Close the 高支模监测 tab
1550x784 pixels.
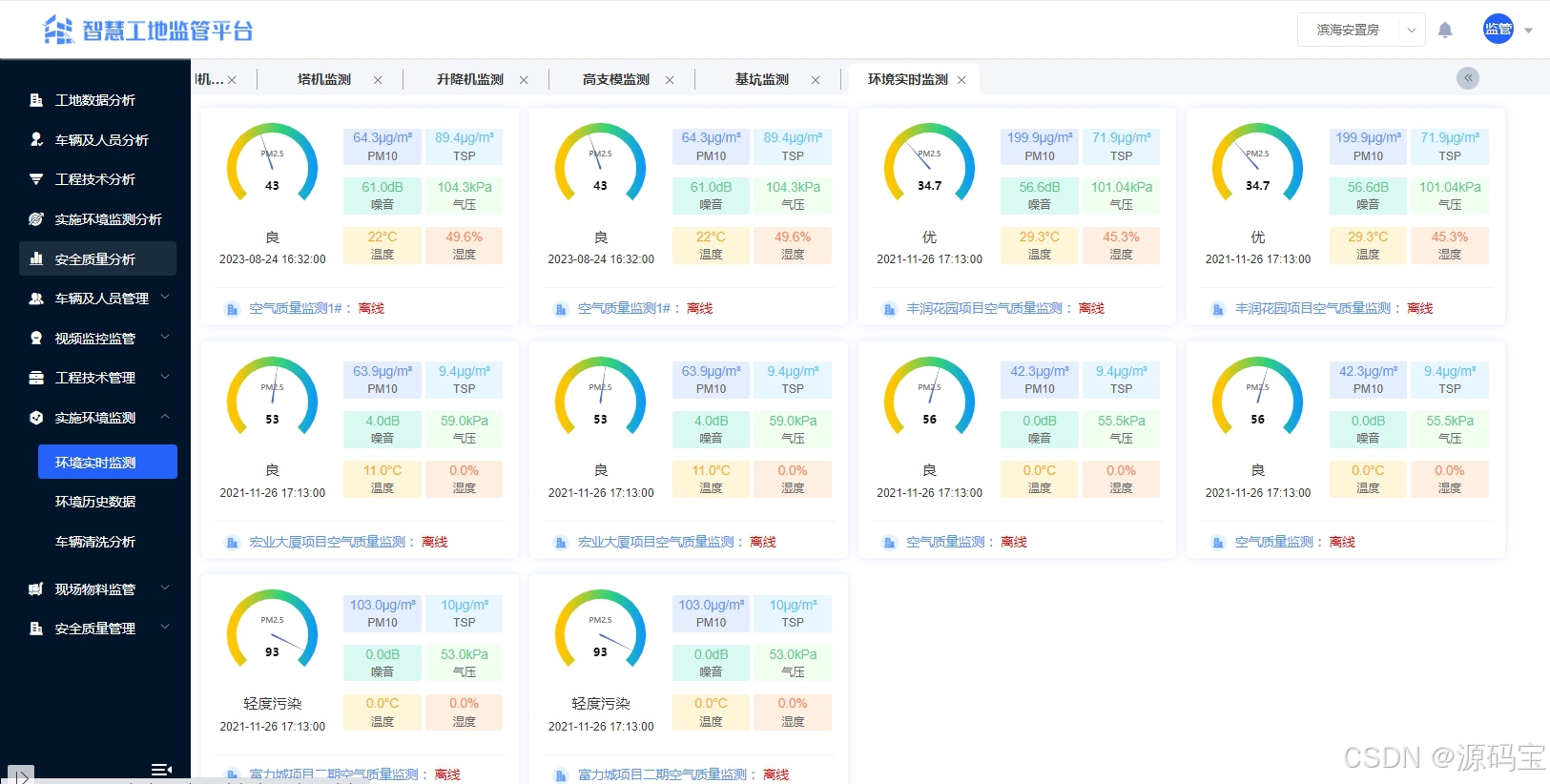(x=670, y=80)
